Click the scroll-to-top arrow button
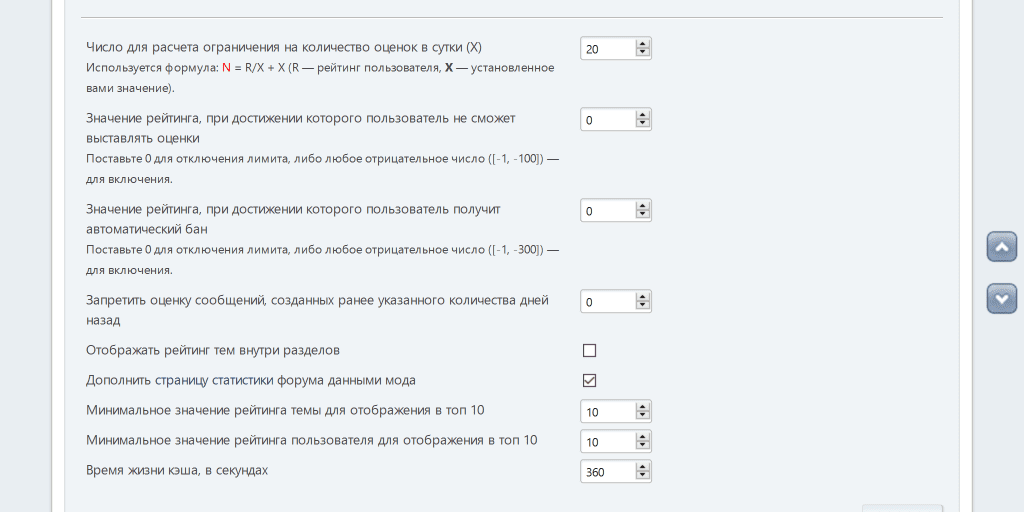The height and width of the screenshot is (512, 1024). coord(1001,246)
